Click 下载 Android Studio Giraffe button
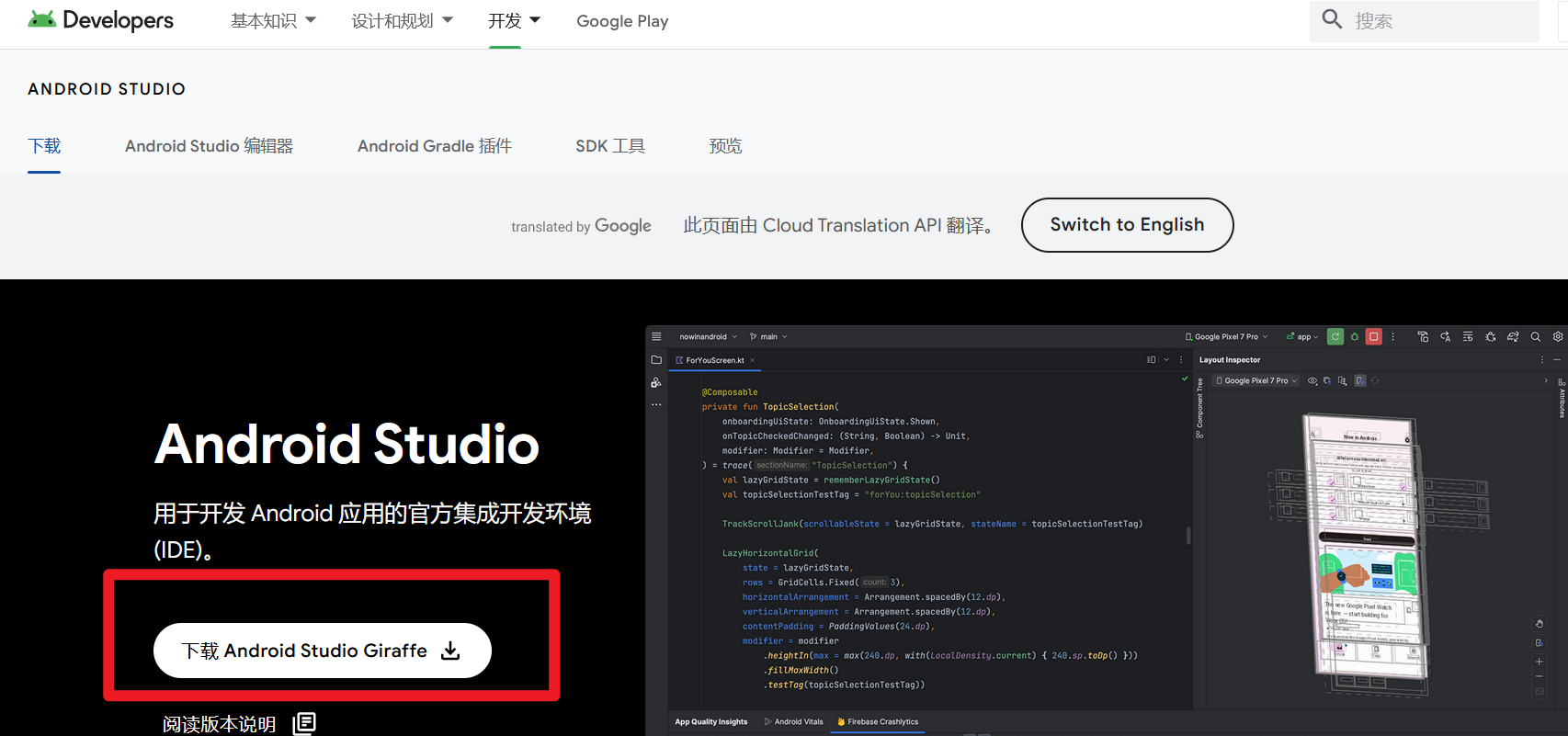The height and width of the screenshot is (736, 1568). (323, 651)
